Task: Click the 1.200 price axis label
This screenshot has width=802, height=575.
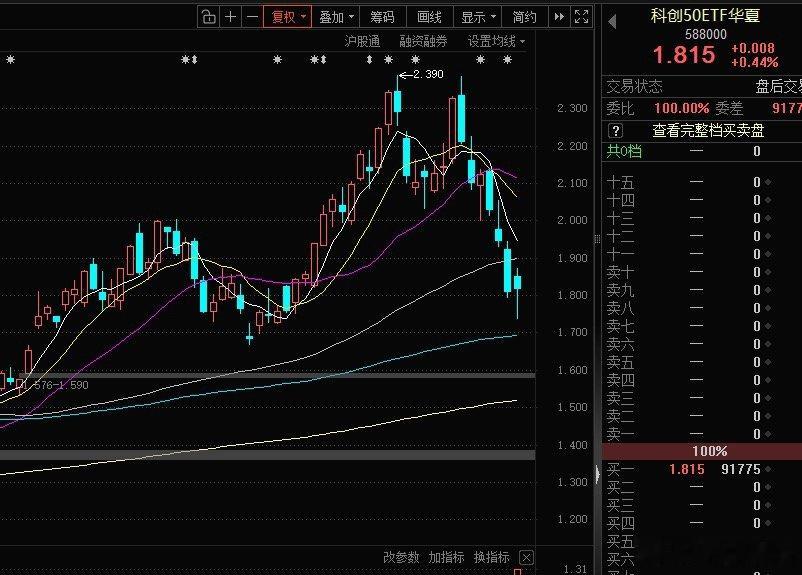Action: click(x=572, y=519)
